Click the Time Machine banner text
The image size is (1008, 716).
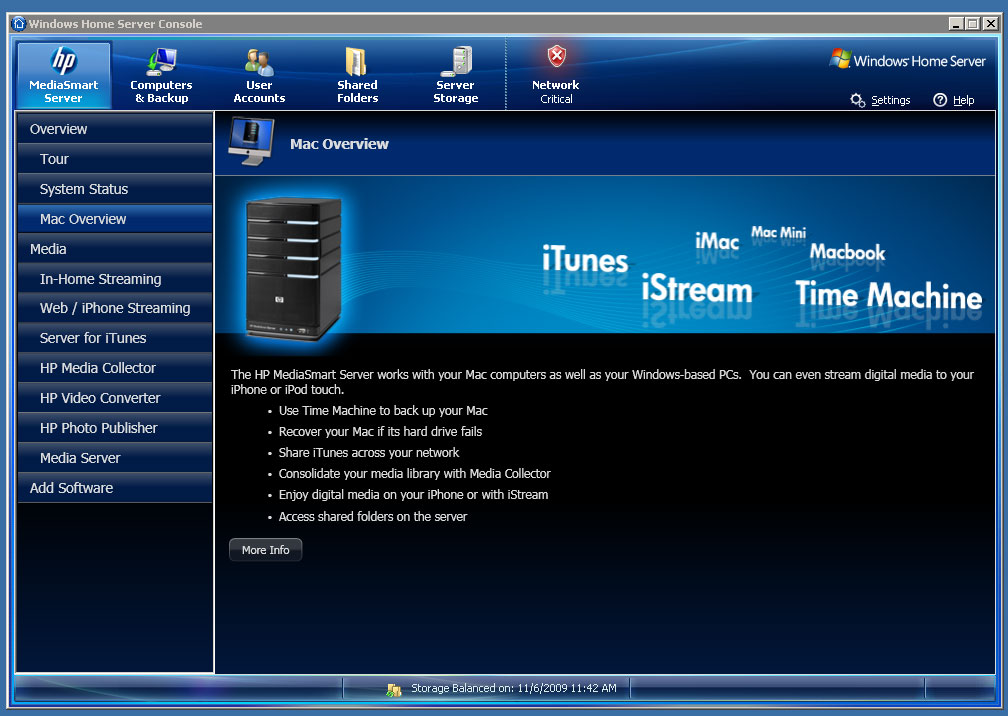point(888,295)
